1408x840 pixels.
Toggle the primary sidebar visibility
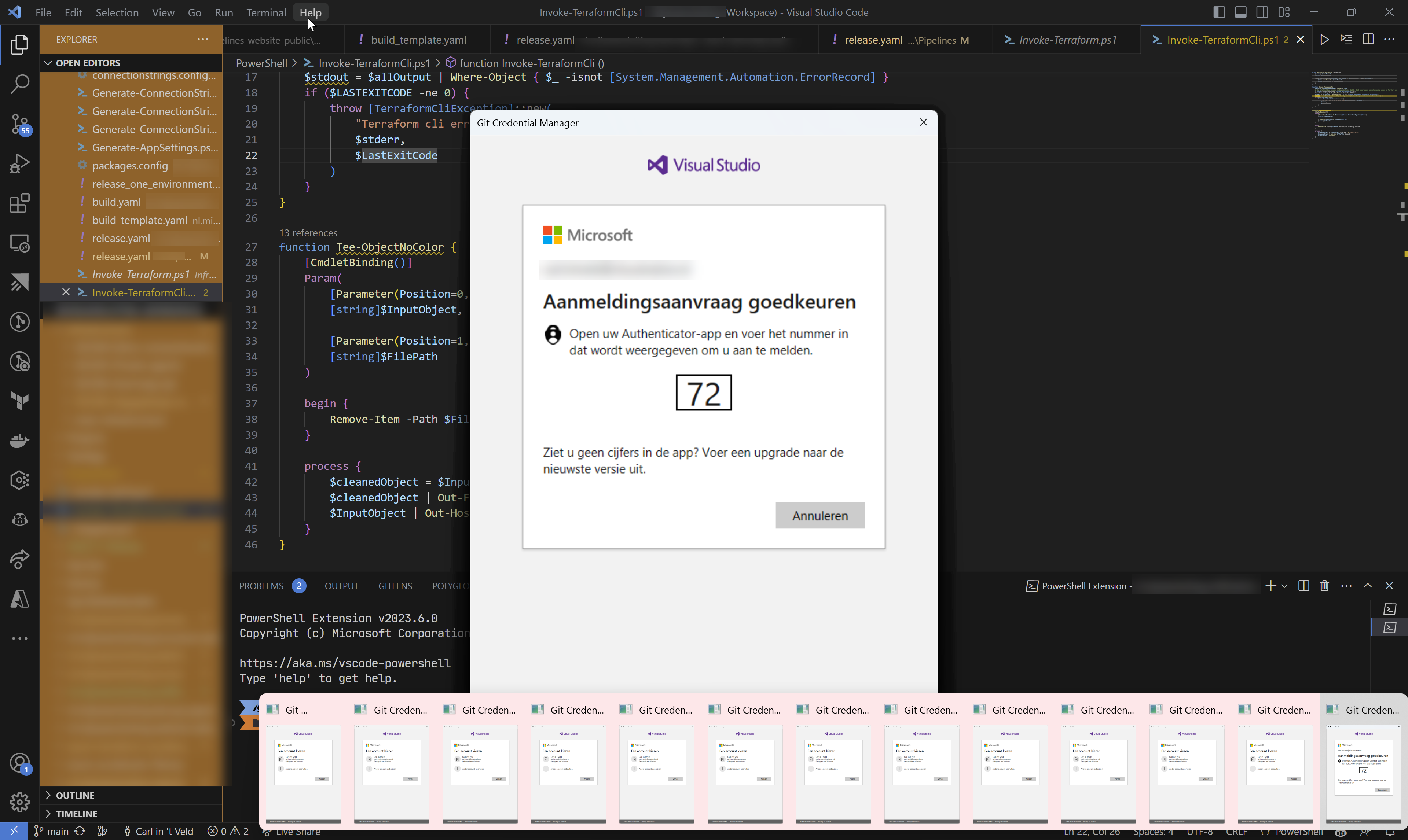[1218, 12]
